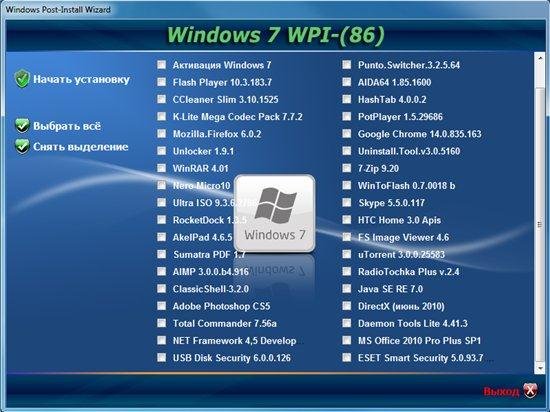This screenshot has width=550, height=412.
Task: Select HTC Home 3.0 Apis checkbox
Action: coord(347,219)
